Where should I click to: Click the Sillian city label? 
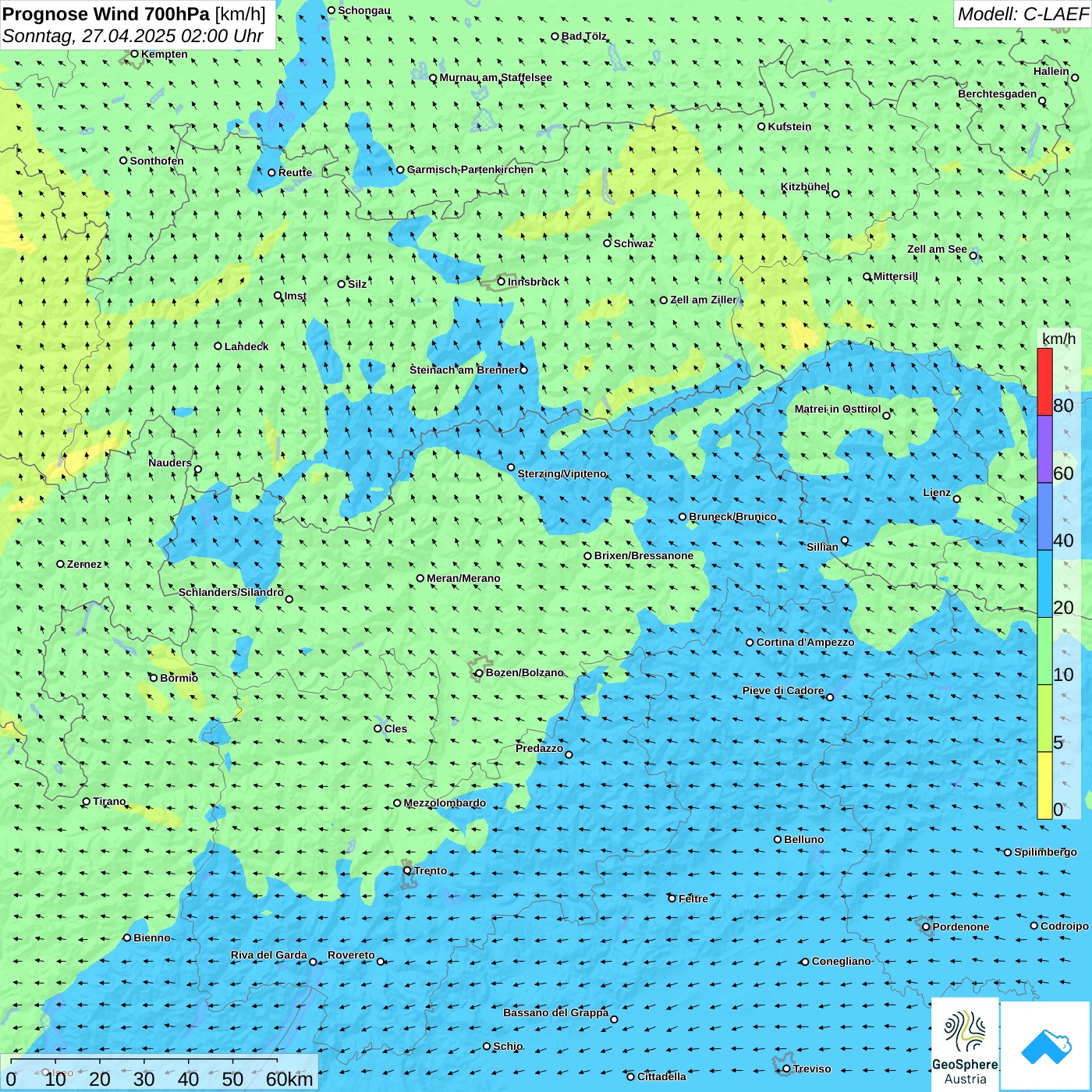coord(822,547)
